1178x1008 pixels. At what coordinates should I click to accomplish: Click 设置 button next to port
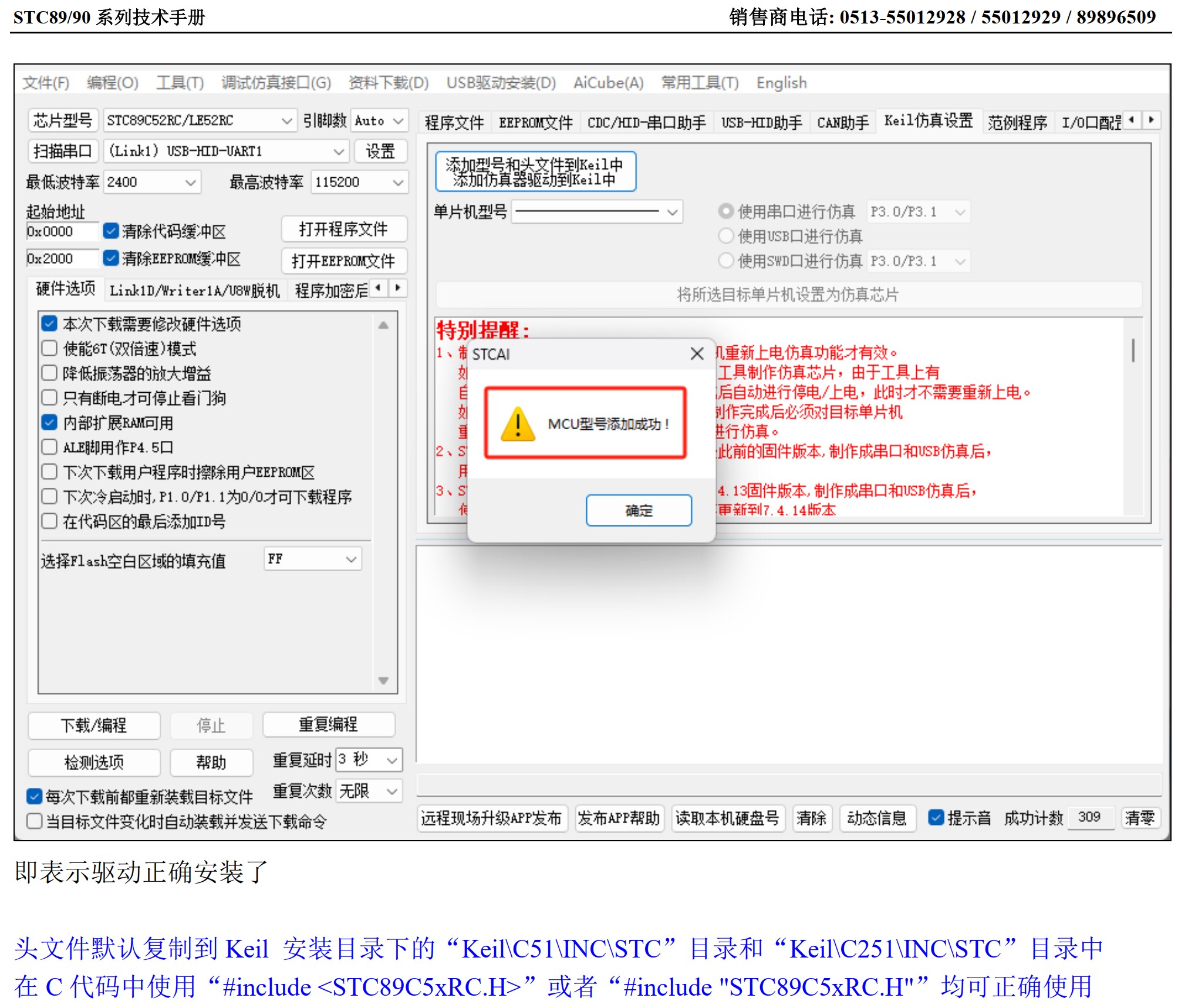point(380,151)
